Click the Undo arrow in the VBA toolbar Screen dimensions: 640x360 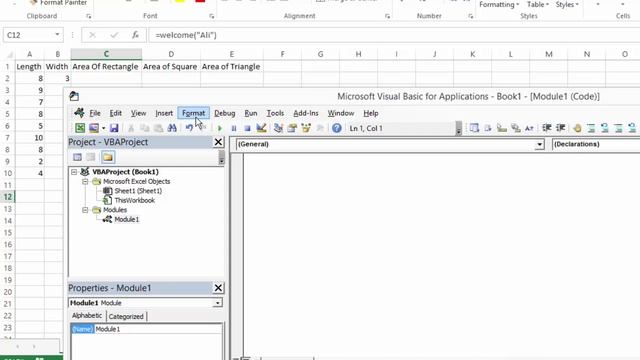coord(189,128)
